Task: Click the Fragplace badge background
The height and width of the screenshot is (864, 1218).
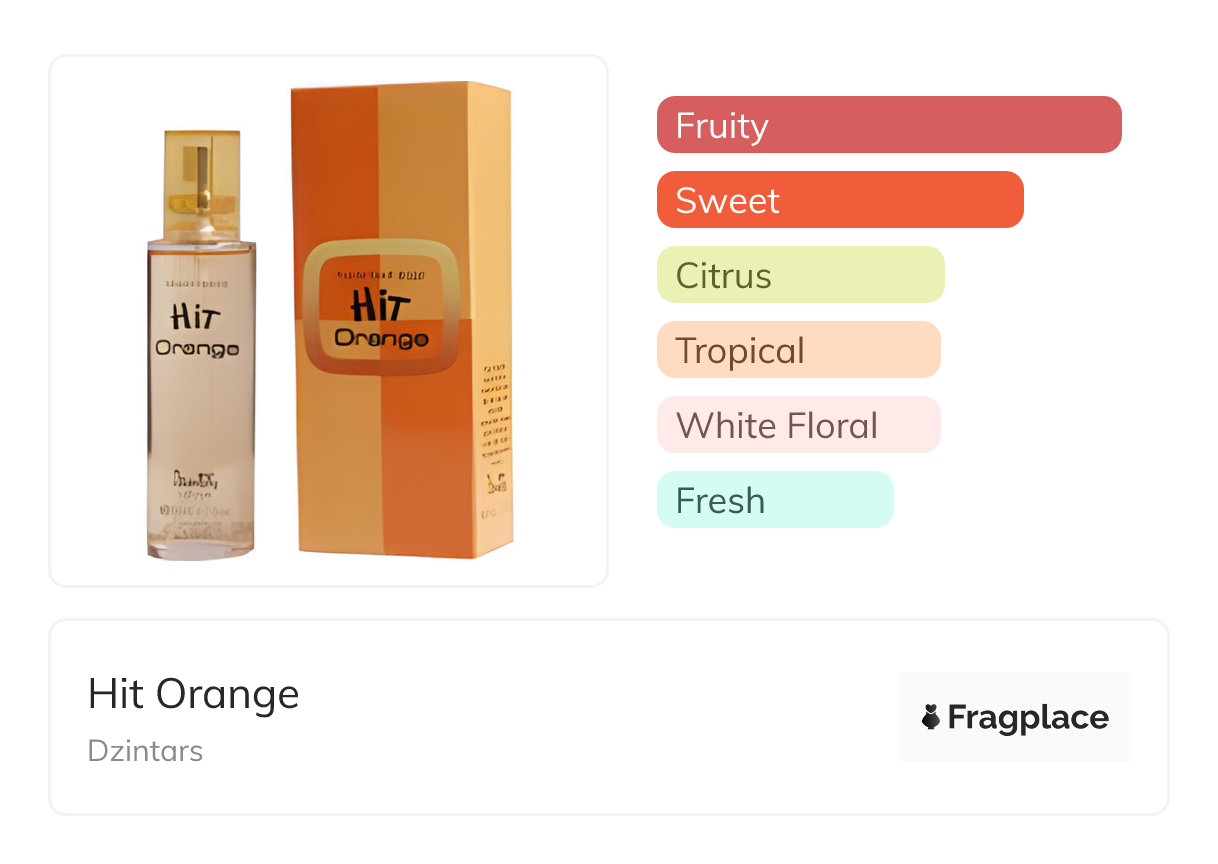Action: click(1015, 717)
